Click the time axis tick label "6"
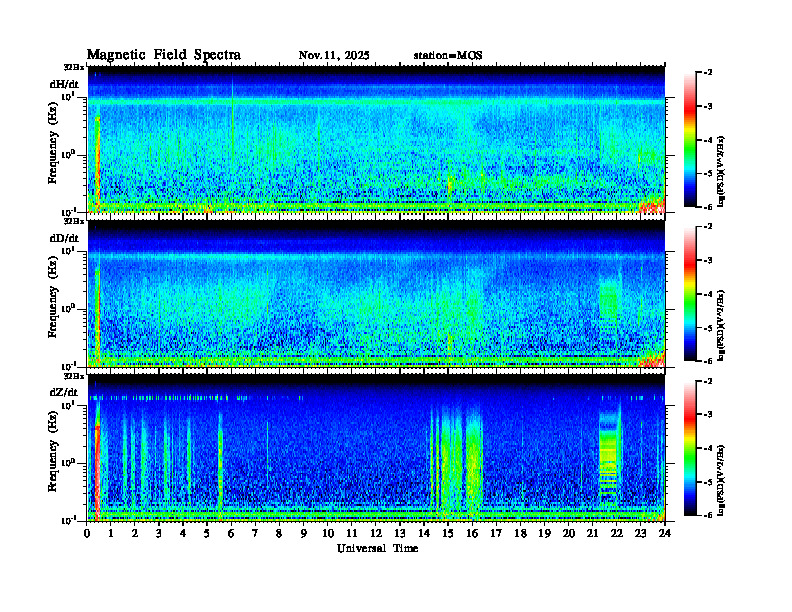The width and height of the screenshot is (792, 612). point(231,533)
